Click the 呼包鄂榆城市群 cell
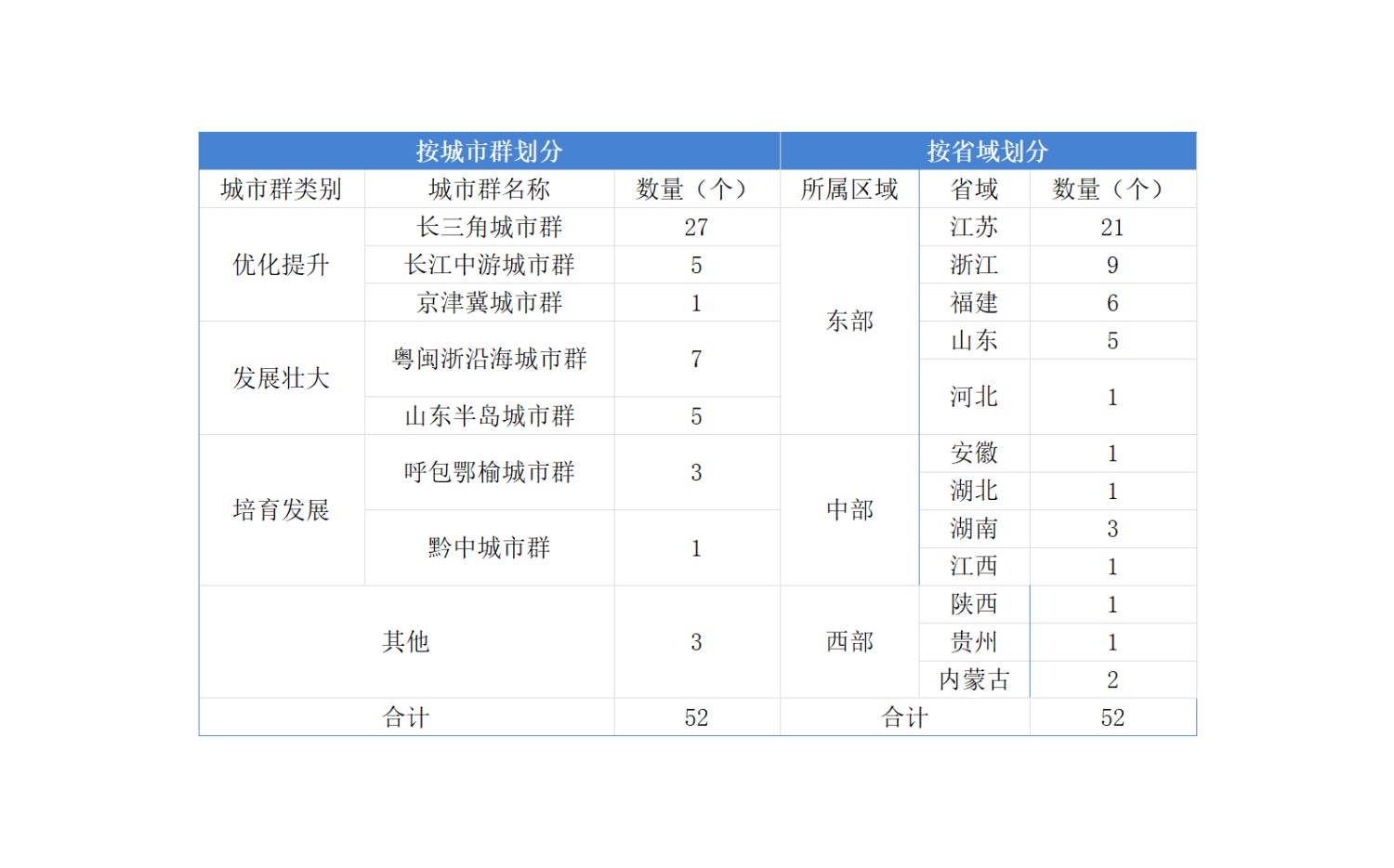 489,472
